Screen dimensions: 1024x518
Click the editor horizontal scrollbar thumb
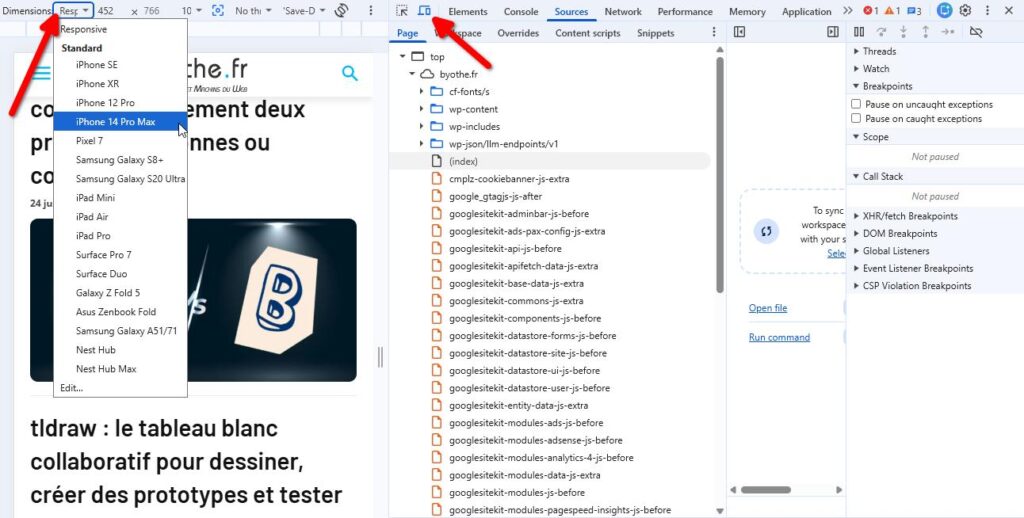coord(765,489)
